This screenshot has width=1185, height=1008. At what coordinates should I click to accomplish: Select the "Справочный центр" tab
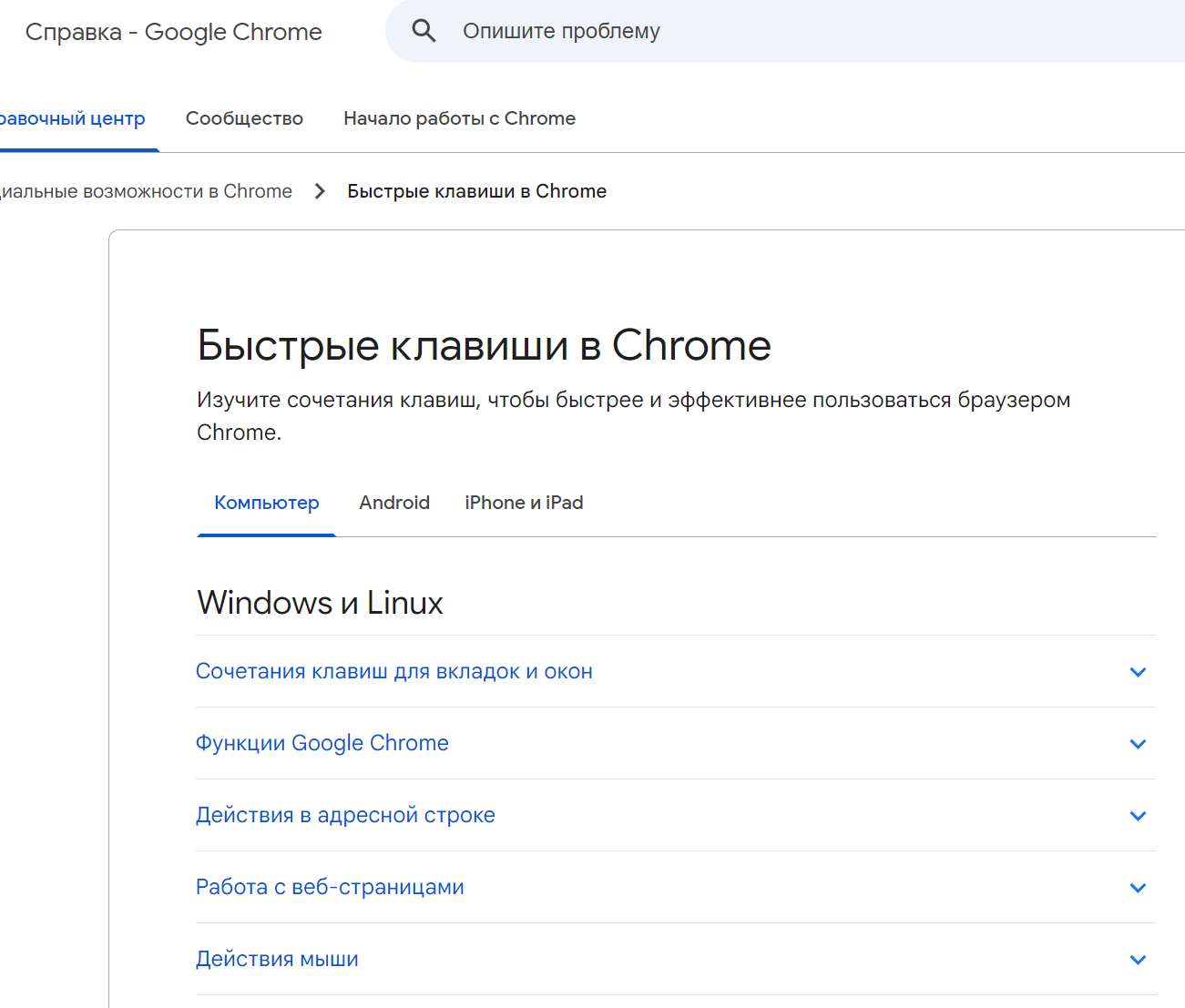tap(73, 118)
